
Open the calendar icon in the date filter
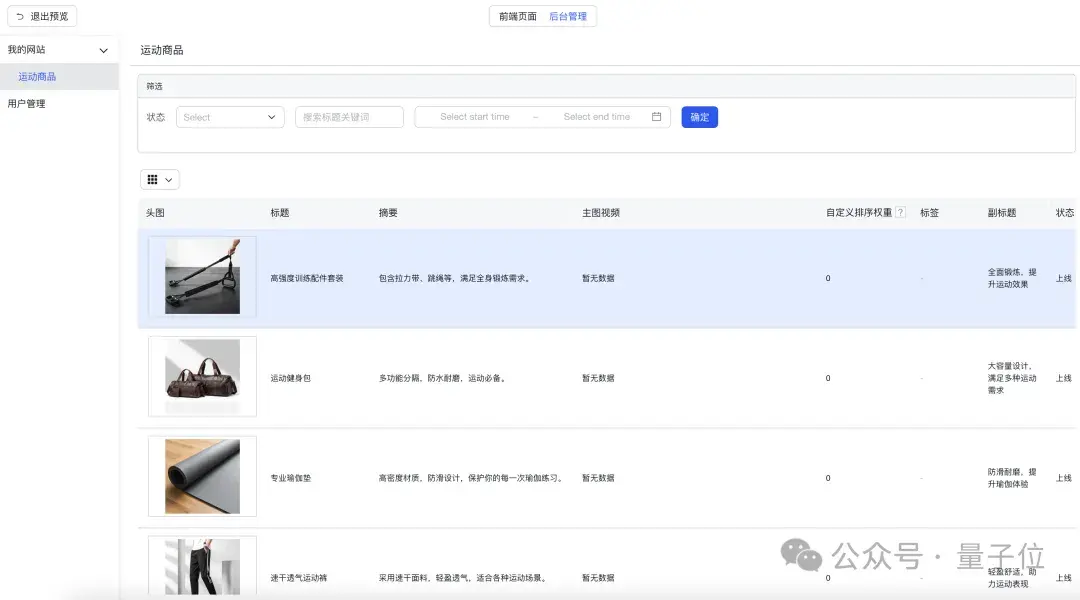tap(656, 116)
